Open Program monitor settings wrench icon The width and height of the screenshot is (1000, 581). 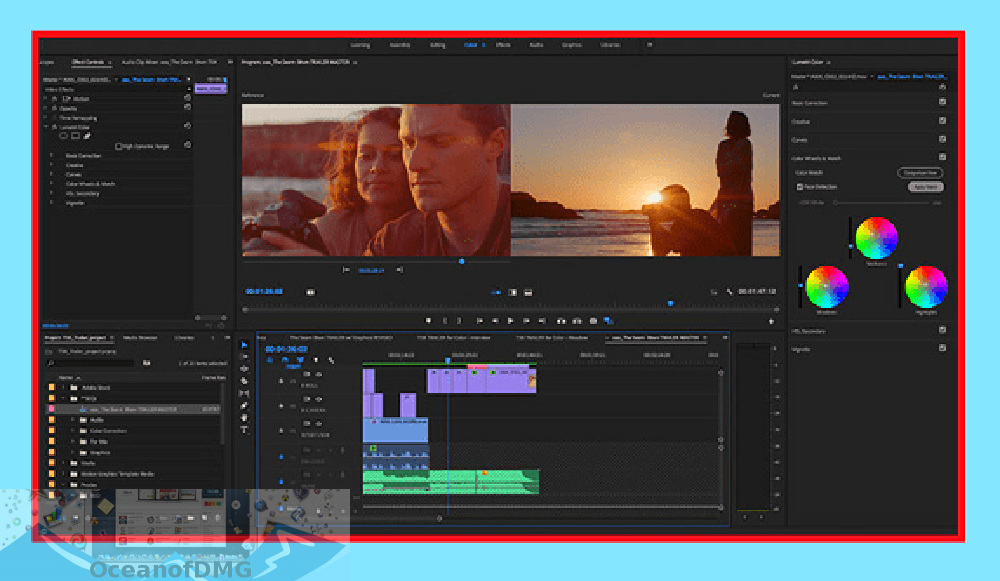(730, 291)
